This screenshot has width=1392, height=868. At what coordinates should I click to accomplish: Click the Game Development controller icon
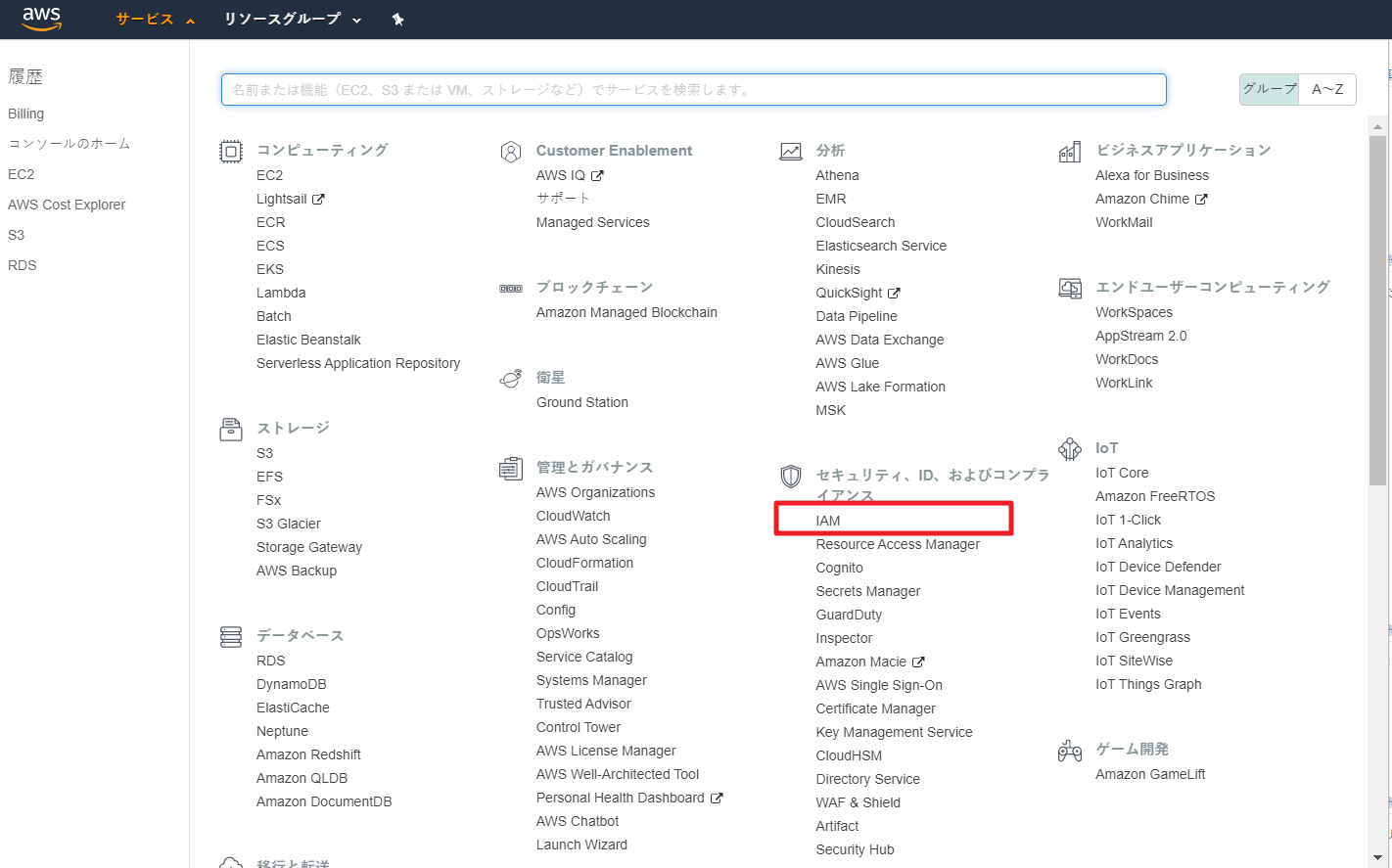pos(1070,751)
